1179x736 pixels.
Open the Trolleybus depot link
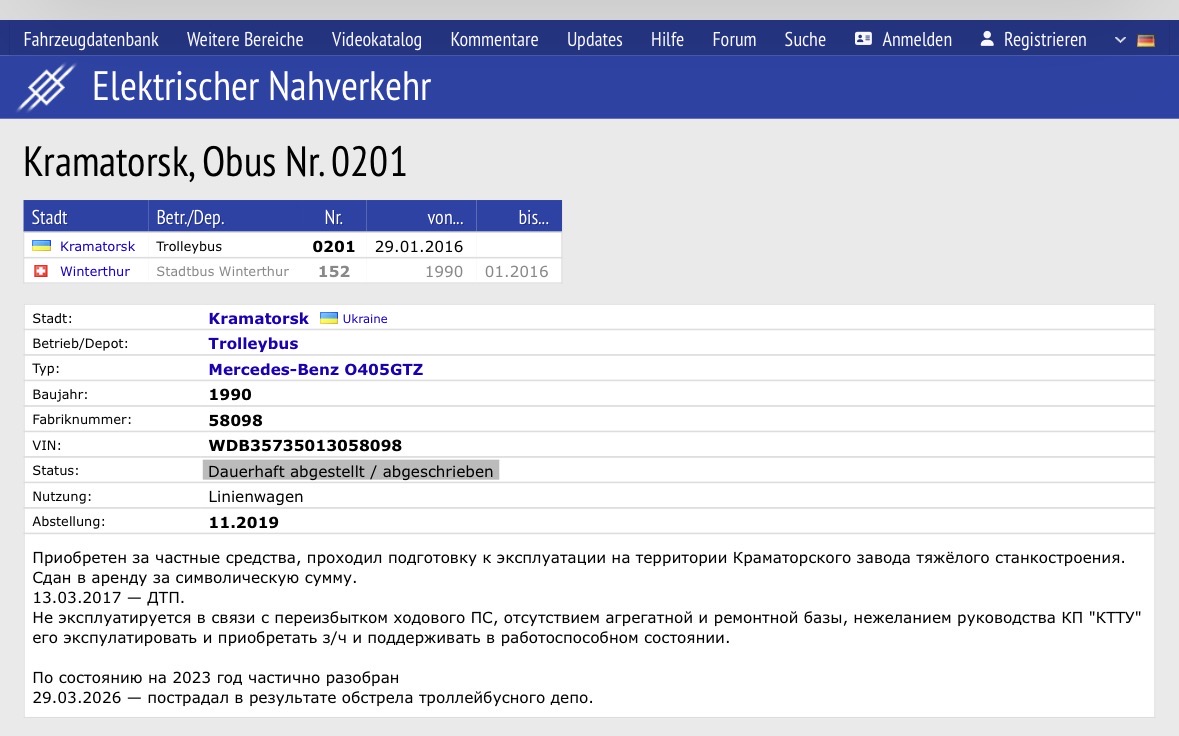[x=253, y=344]
